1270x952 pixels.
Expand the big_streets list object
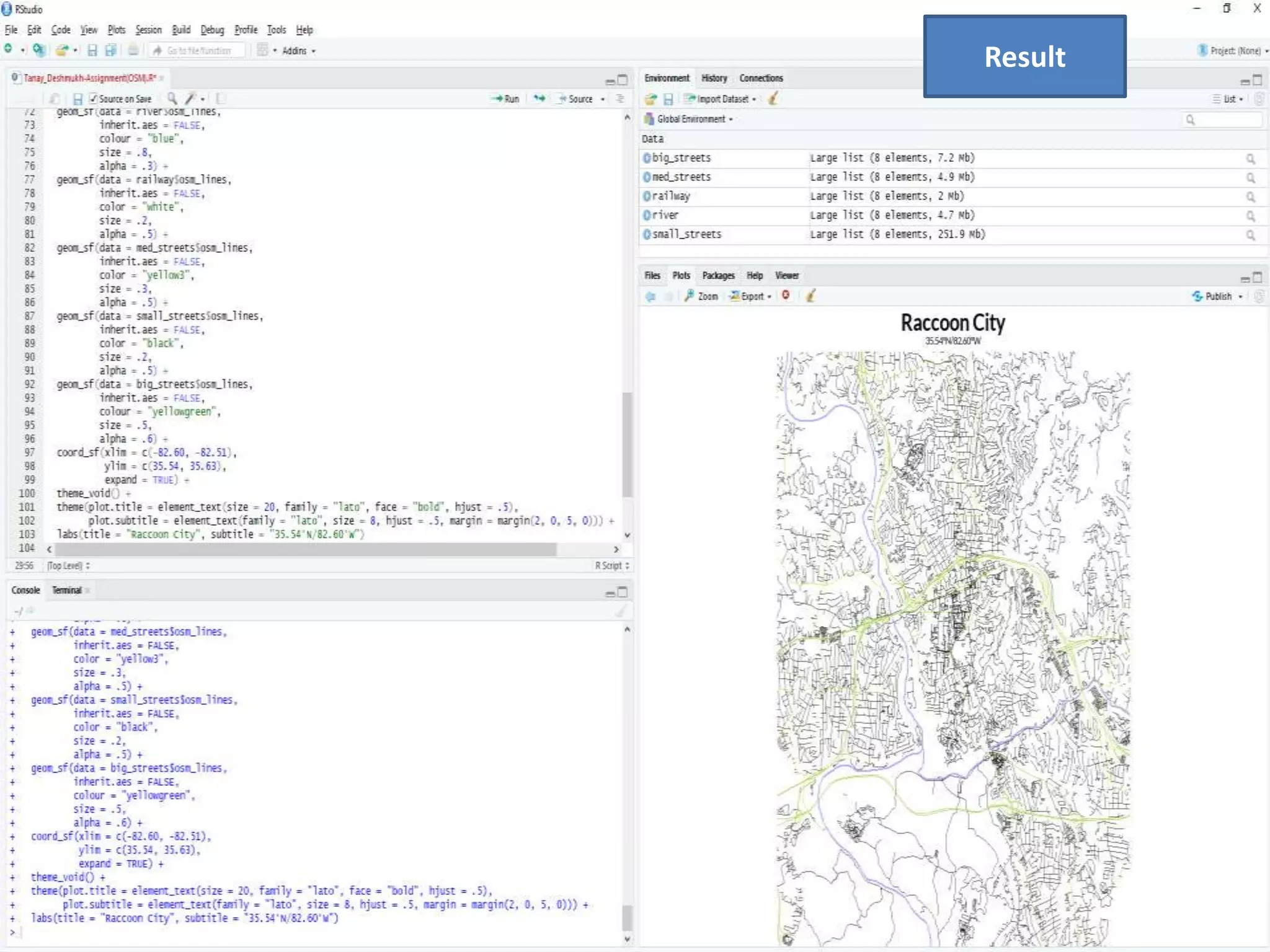click(647, 158)
